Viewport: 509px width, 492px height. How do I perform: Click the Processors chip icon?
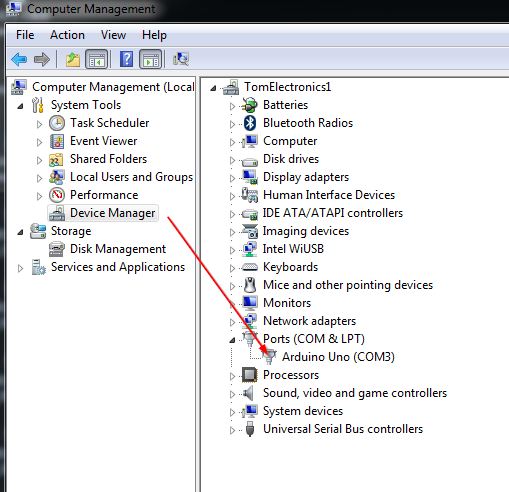point(250,375)
